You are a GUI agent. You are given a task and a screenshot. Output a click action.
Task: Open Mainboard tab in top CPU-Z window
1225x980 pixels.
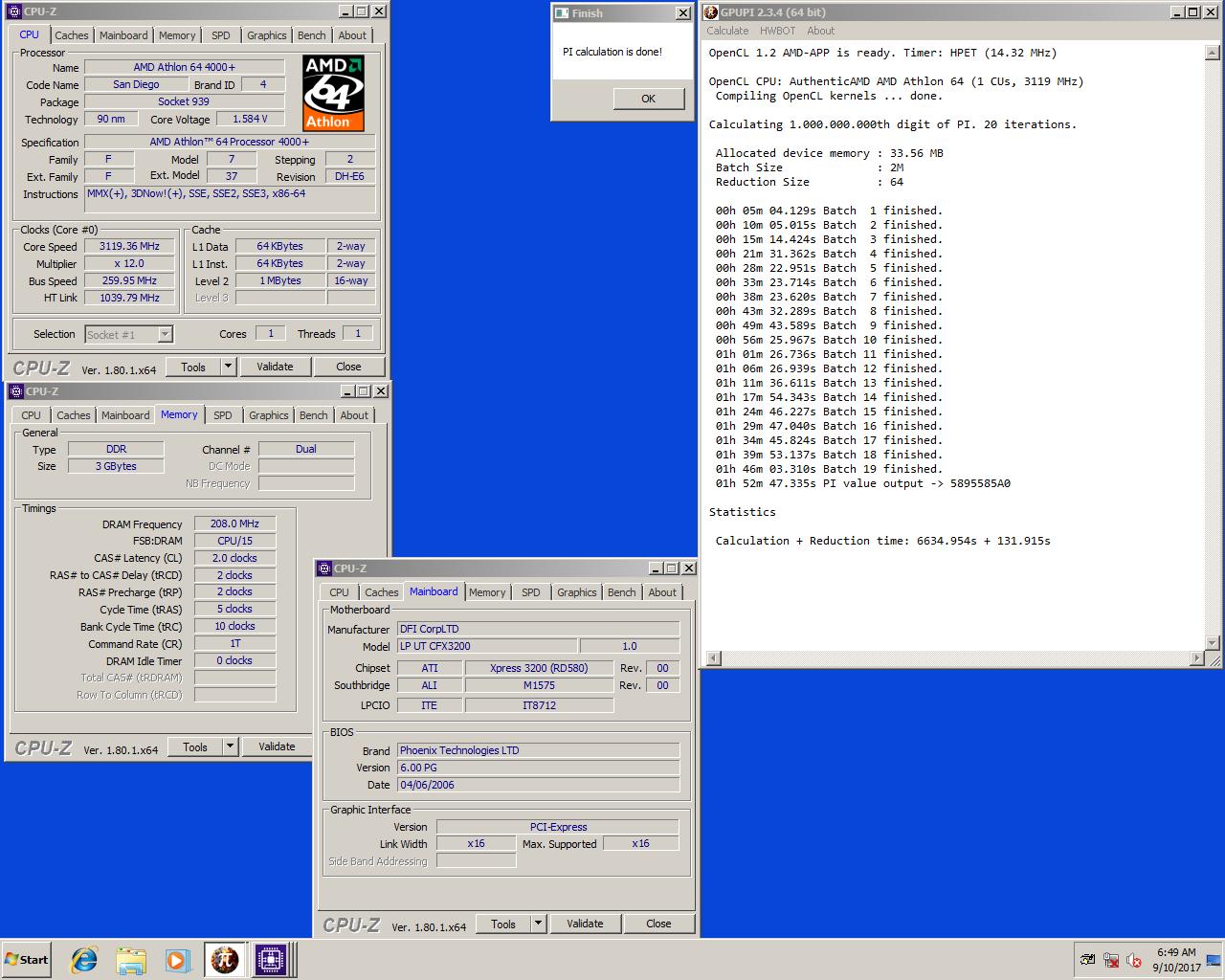(123, 35)
